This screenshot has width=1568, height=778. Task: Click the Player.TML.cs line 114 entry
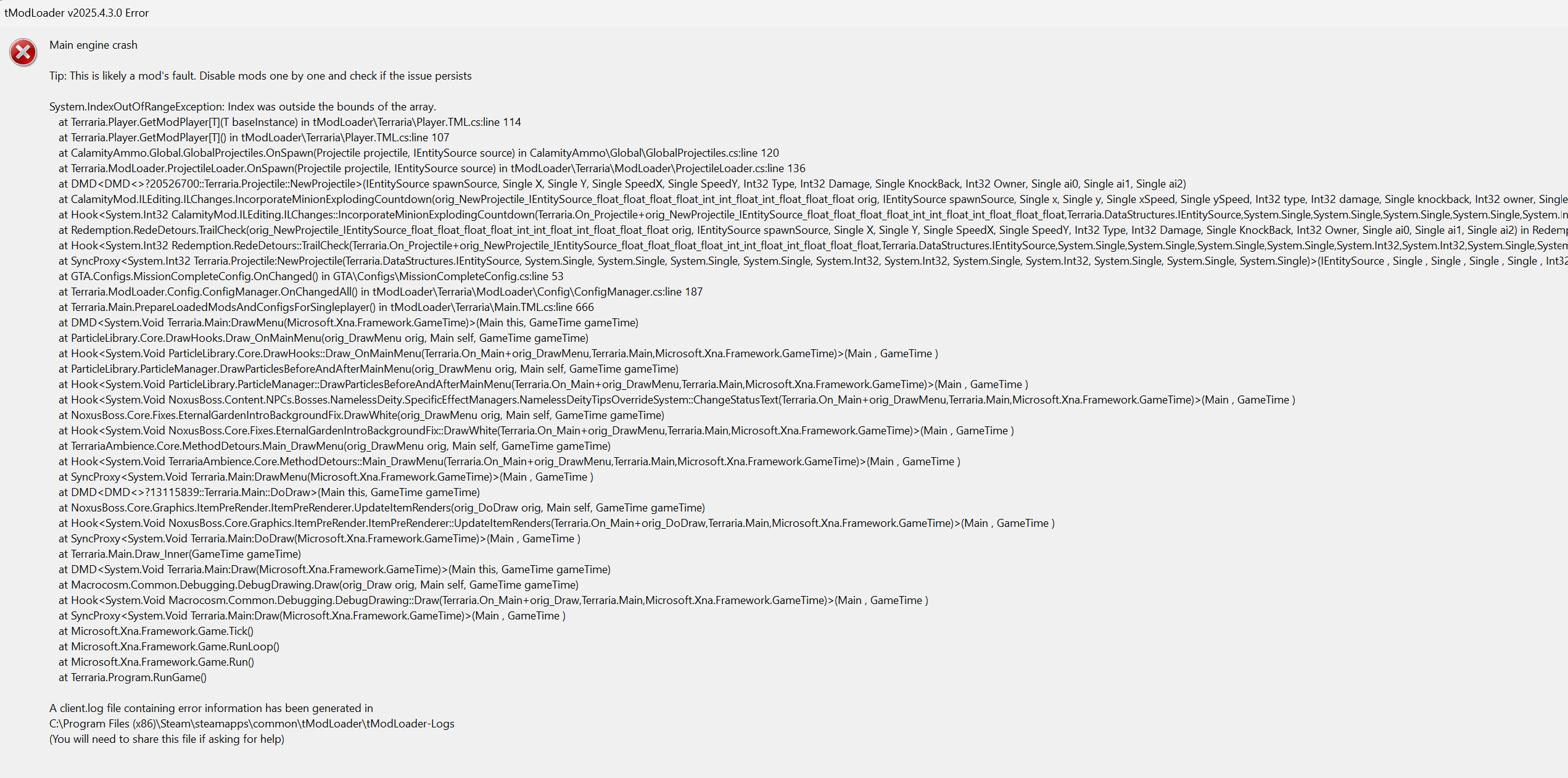(x=290, y=122)
